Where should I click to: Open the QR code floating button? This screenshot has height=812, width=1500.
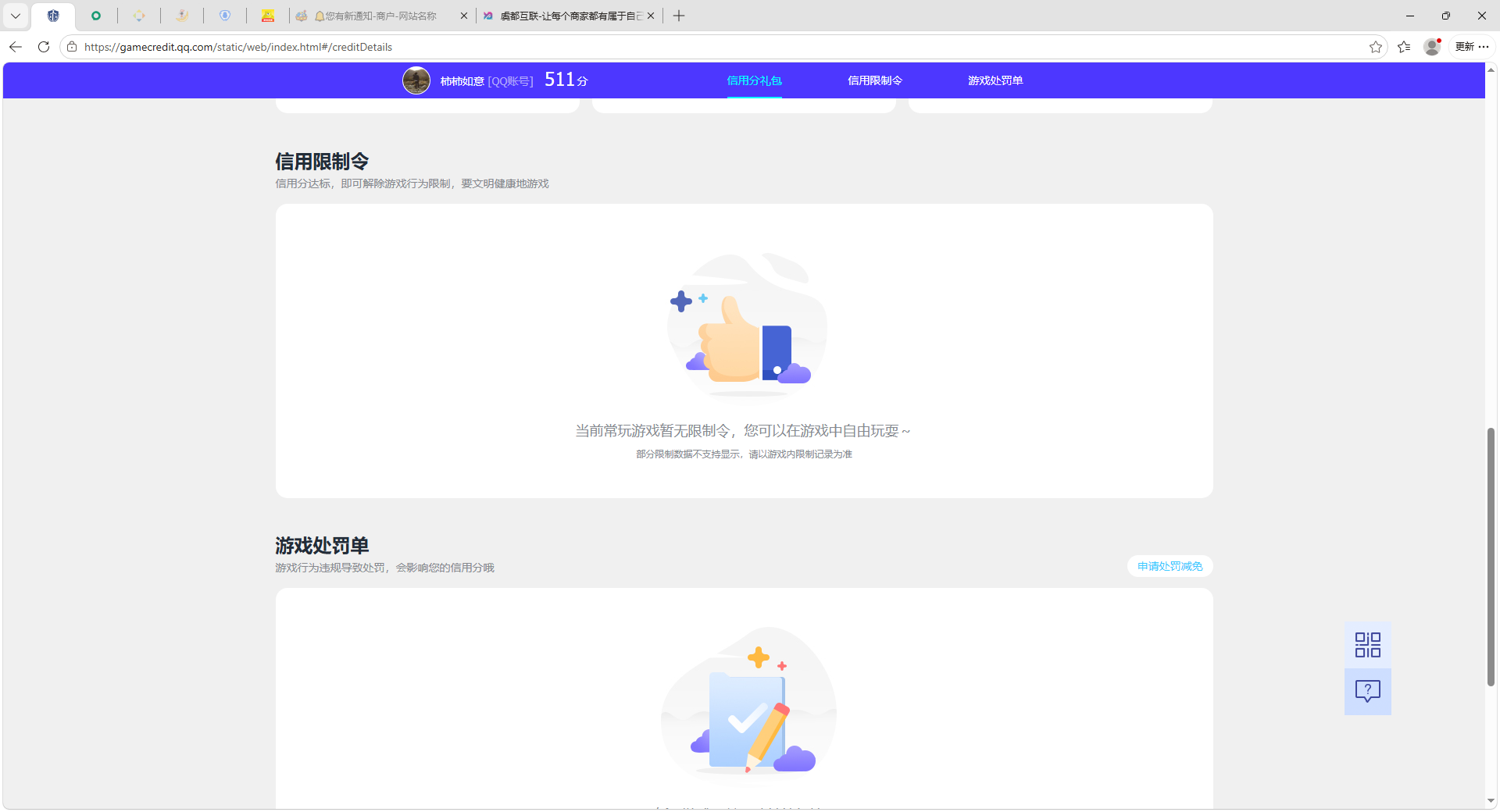[x=1368, y=645]
